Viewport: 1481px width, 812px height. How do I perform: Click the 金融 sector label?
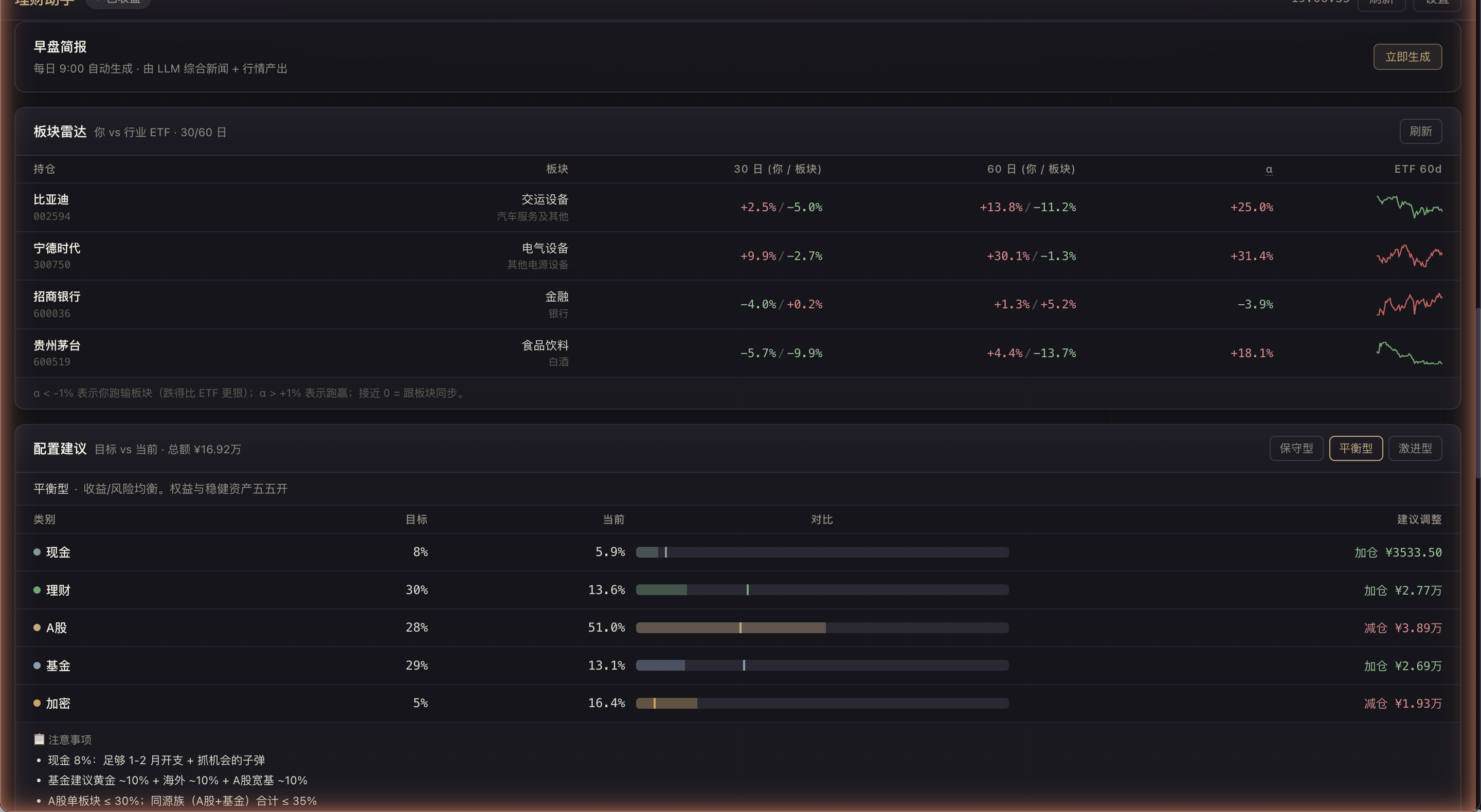556,297
